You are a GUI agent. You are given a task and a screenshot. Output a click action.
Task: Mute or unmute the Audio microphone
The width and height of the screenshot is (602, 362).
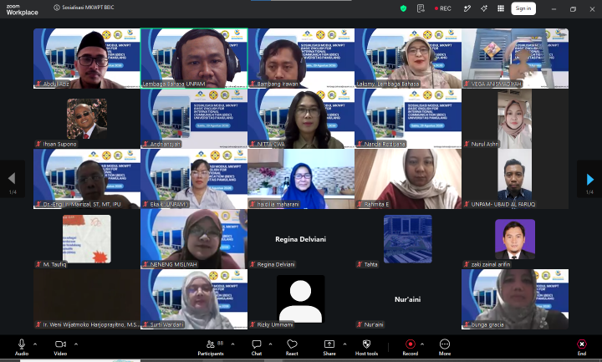click(22, 347)
